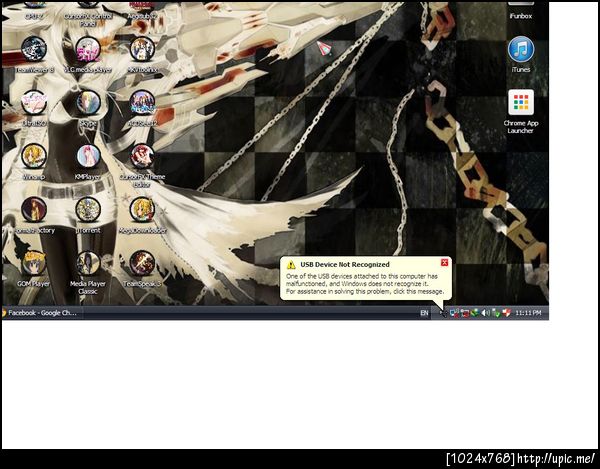Select the GOM Player desktop icon
600x469 pixels.
point(34,263)
